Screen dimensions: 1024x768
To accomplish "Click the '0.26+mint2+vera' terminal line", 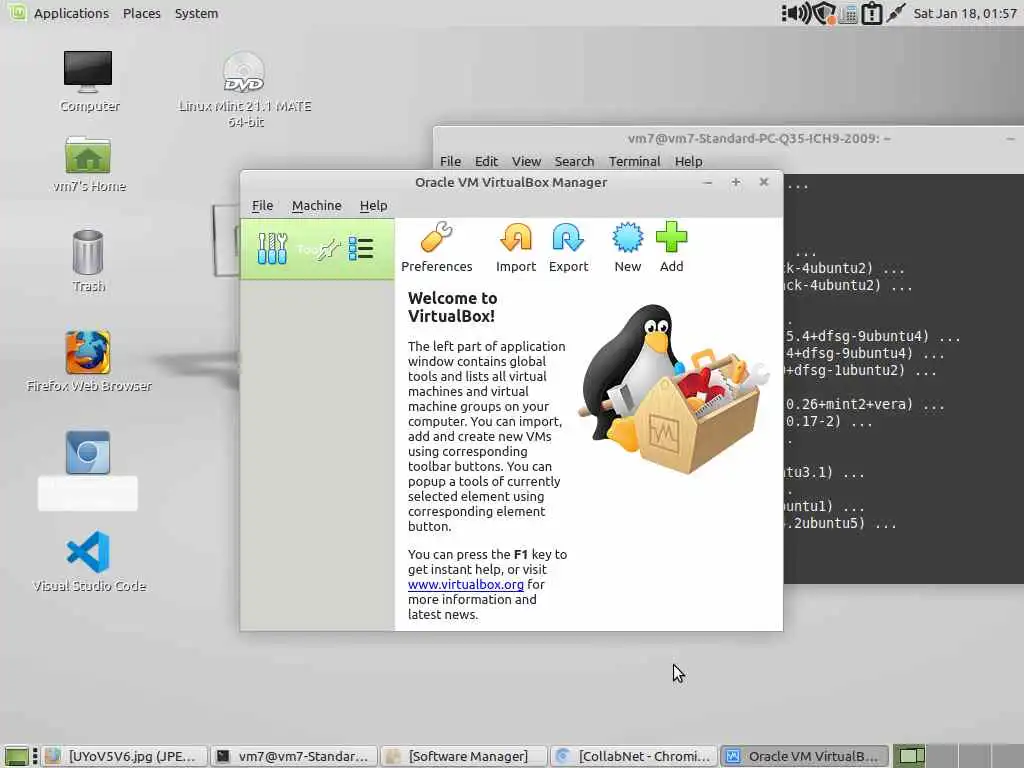I will tap(865, 404).
